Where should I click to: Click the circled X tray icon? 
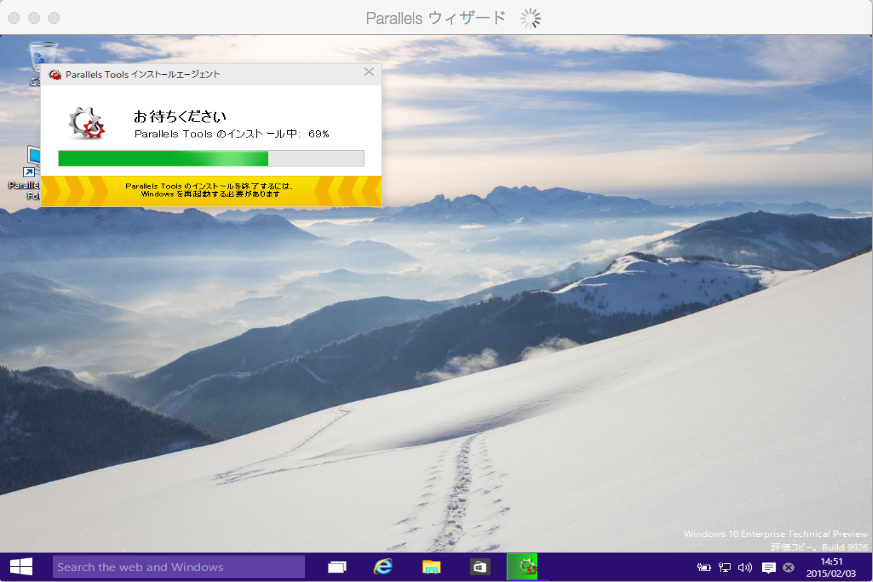pos(789,568)
